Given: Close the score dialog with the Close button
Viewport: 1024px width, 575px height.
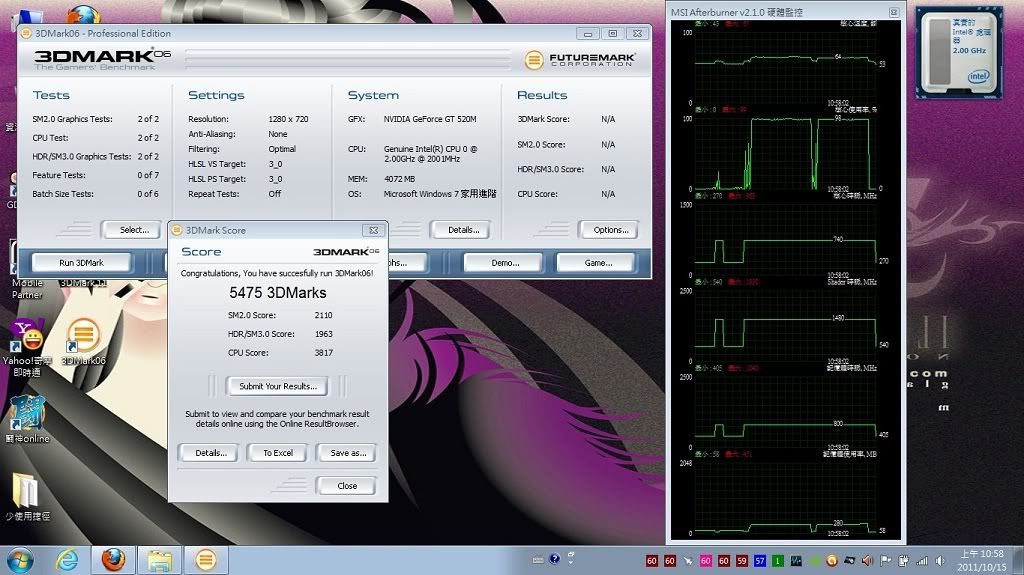Looking at the screenshot, I should [x=346, y=486].
